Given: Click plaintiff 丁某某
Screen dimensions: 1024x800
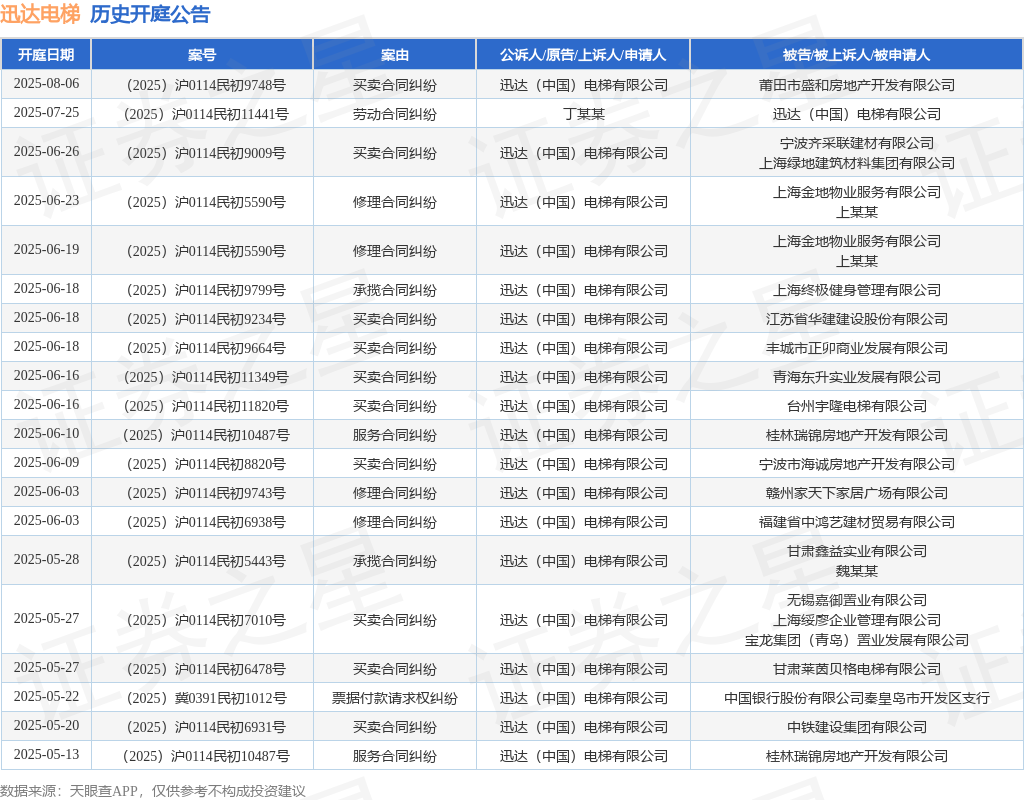Looking at the screenshot, I should tap(584, 114).
